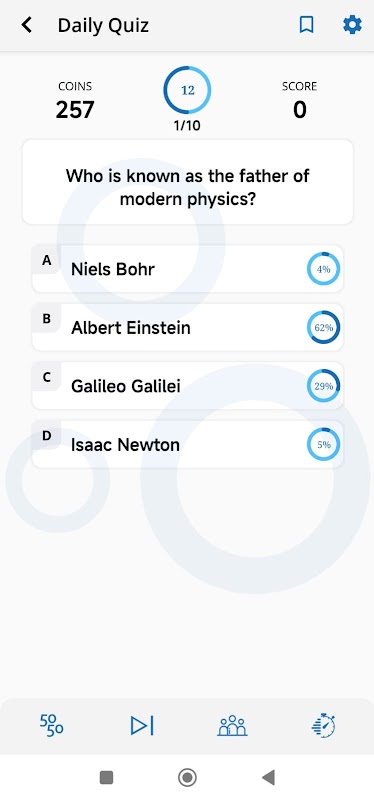This screenshot has width=374, height=800.
Task: Tap the back arrow icon
Action: (x=27, y=24)
